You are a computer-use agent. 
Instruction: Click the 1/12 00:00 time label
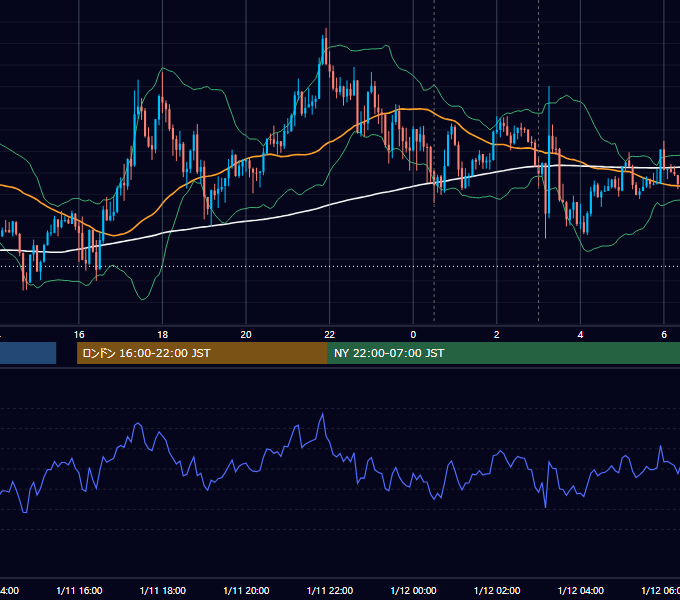click(413, 590)
